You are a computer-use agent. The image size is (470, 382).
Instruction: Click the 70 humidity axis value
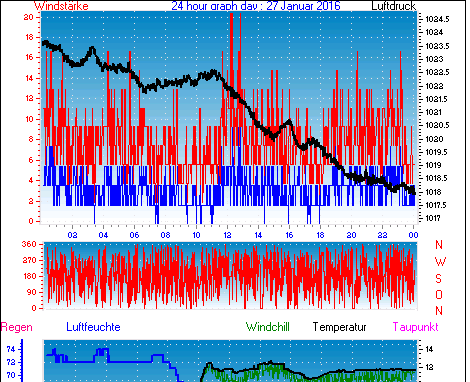click(11, 375)
